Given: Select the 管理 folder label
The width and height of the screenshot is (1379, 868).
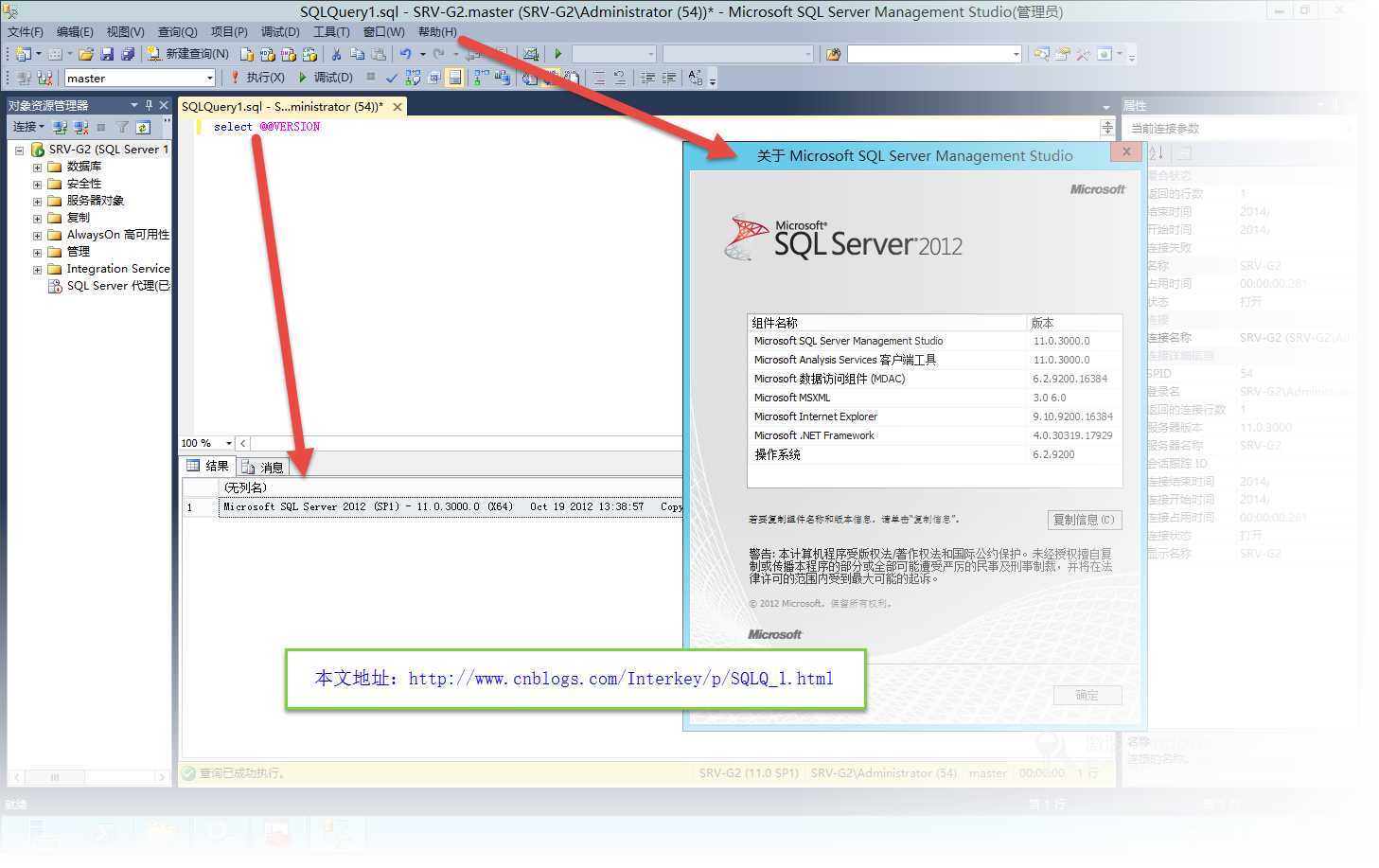Looking at the screenshot, I should pyautogui.click(x=79, y=252).
